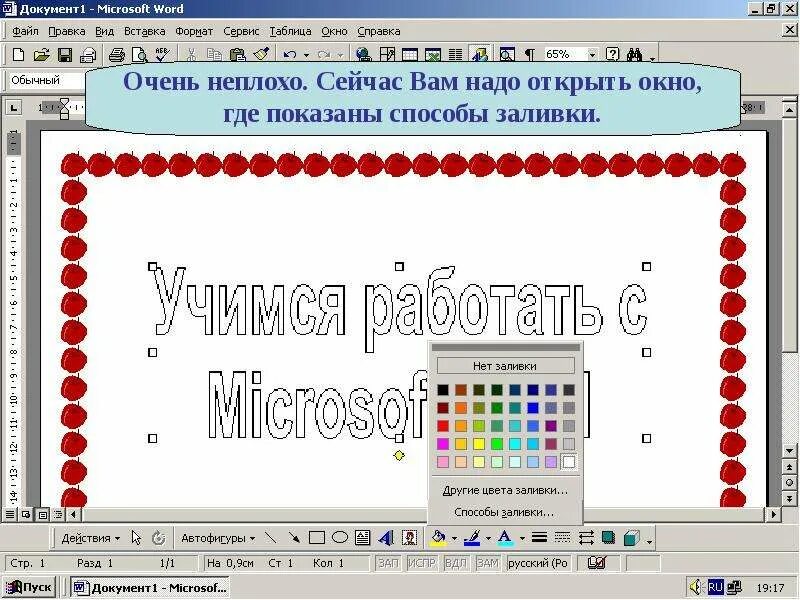Pick the Arrow drawing tool
The height and width of the screenshot is (600, 800).
pyautogui.click(x=294, y=538)
